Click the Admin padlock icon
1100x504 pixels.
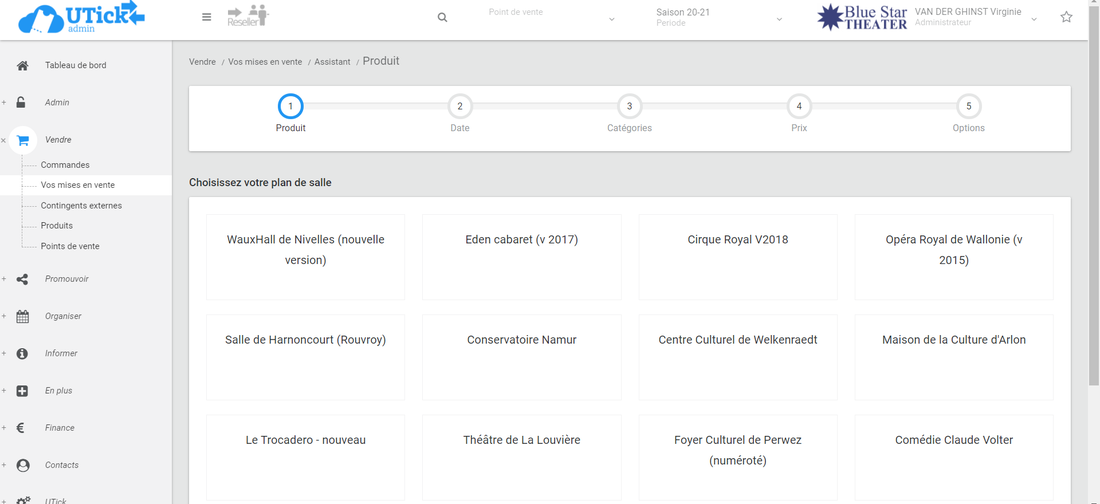click(x=21, y=103)
